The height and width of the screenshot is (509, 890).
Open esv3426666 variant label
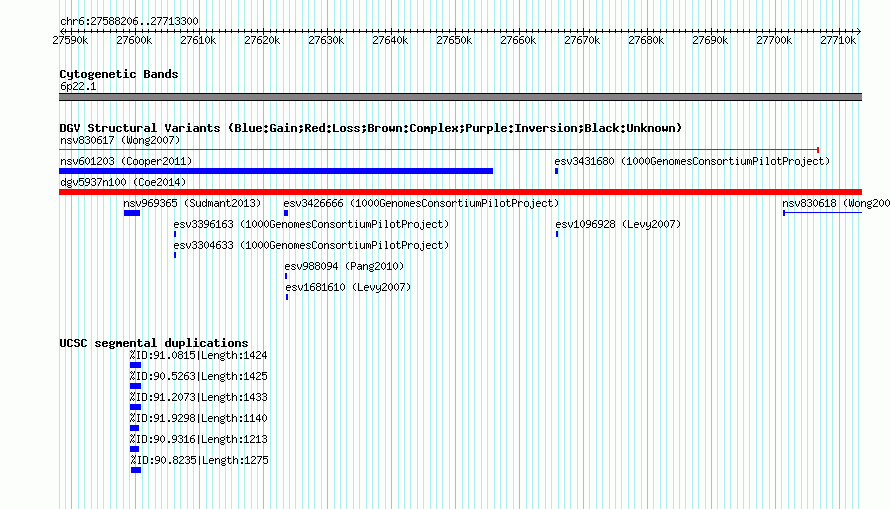(421, 203)
